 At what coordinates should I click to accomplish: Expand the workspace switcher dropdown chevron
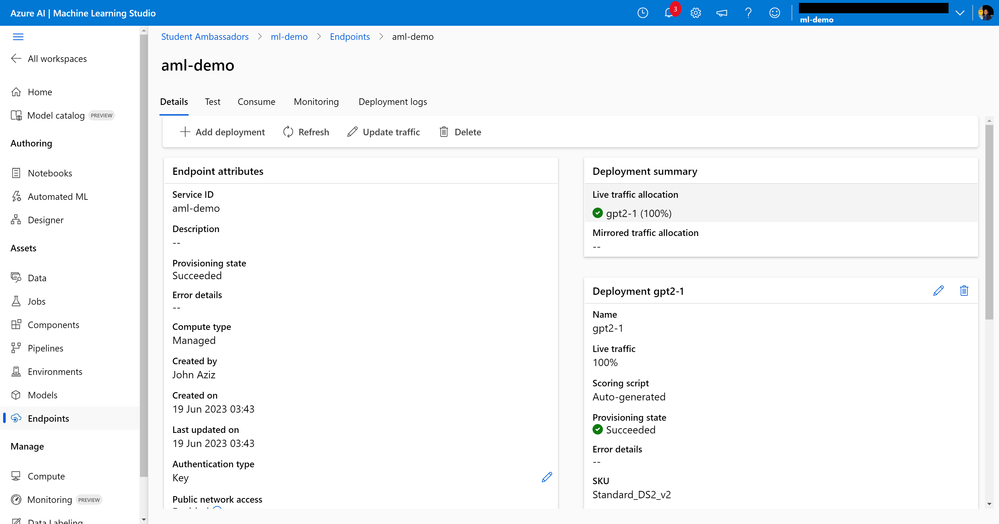click(x=959, y=13)
